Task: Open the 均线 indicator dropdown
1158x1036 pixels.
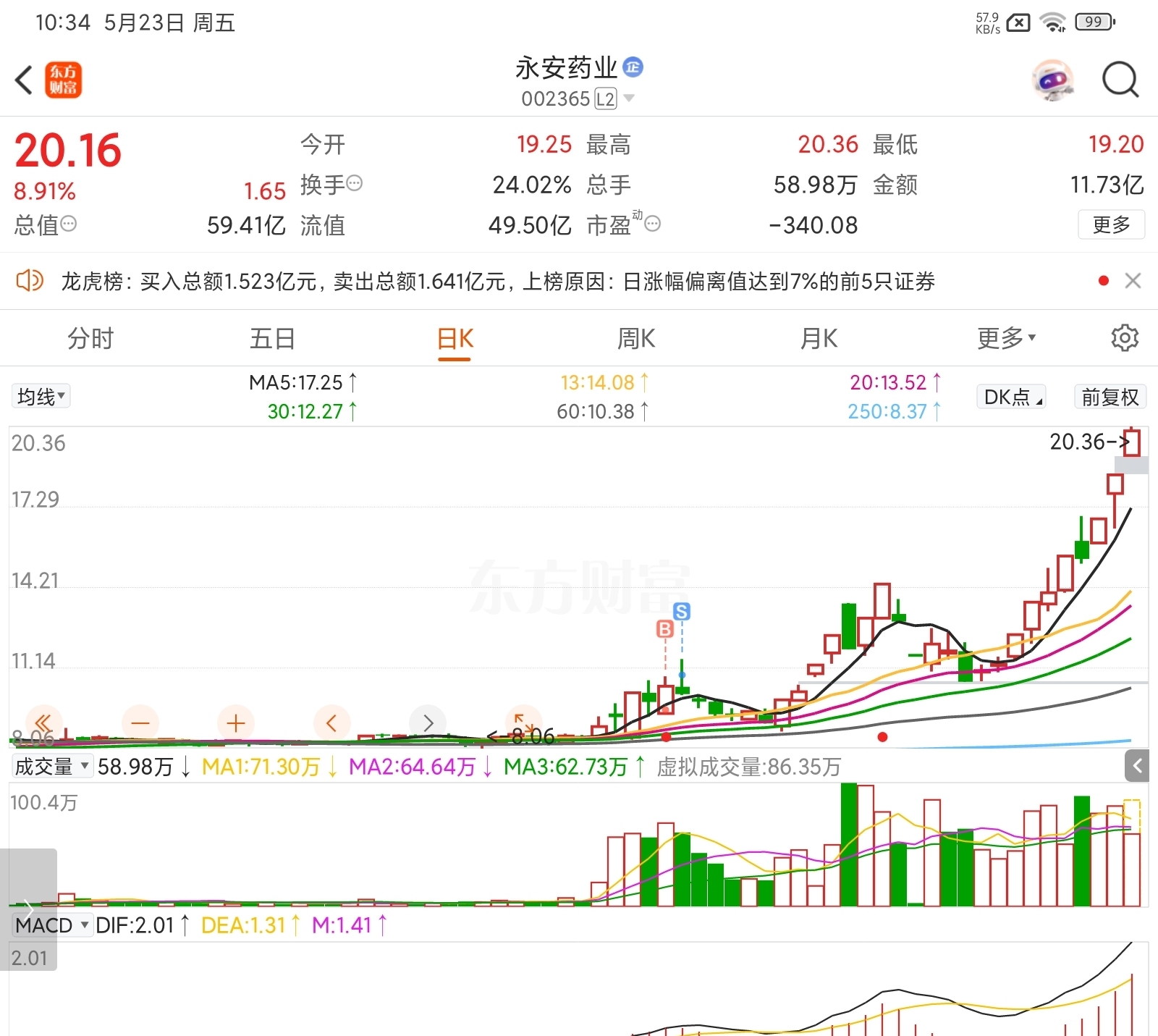Action: coord(41,396)
